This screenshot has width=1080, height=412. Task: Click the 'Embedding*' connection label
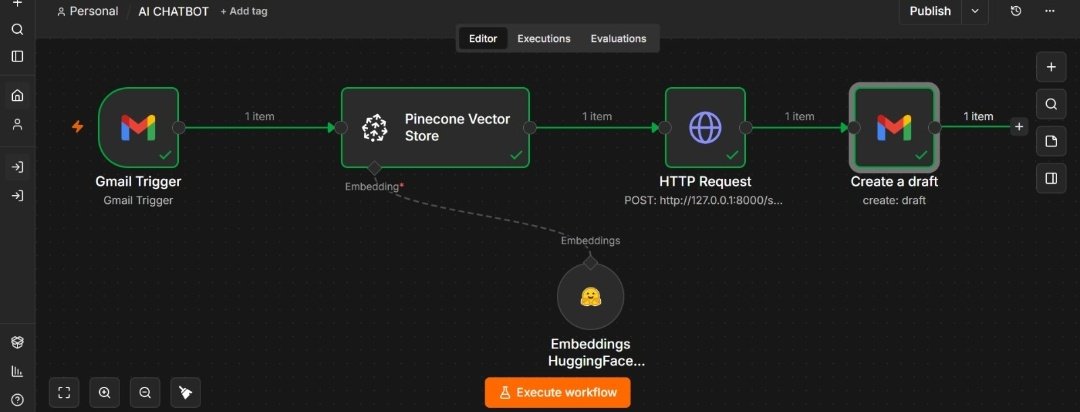coord(374,187)
